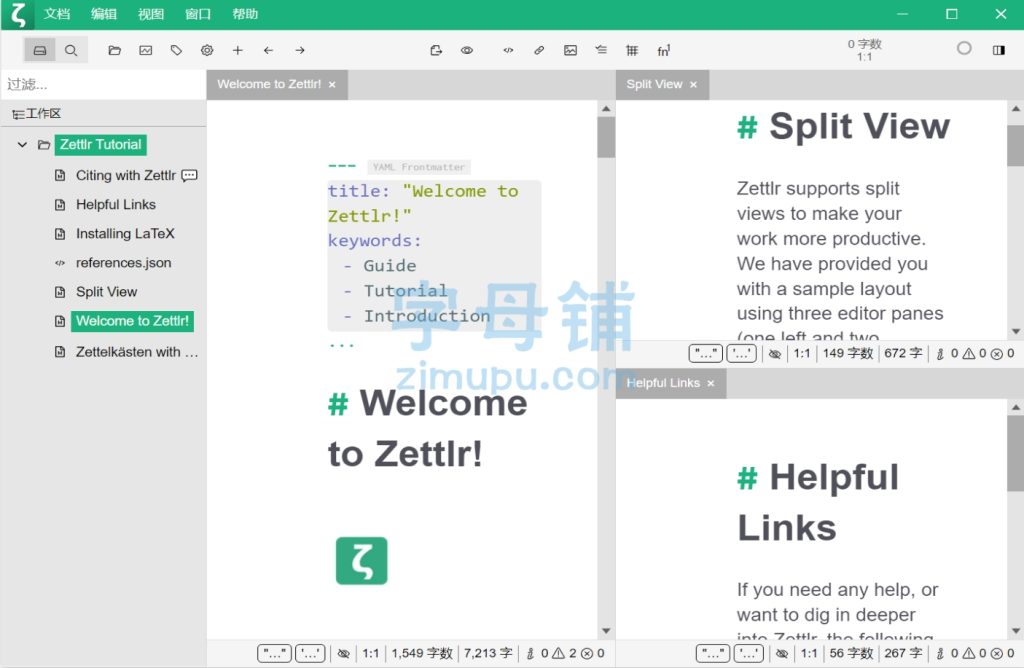The height and width of the screenshot is (668, 1024).
Task: Open Zettelkästen with file
Action: [x=136, y=351]
